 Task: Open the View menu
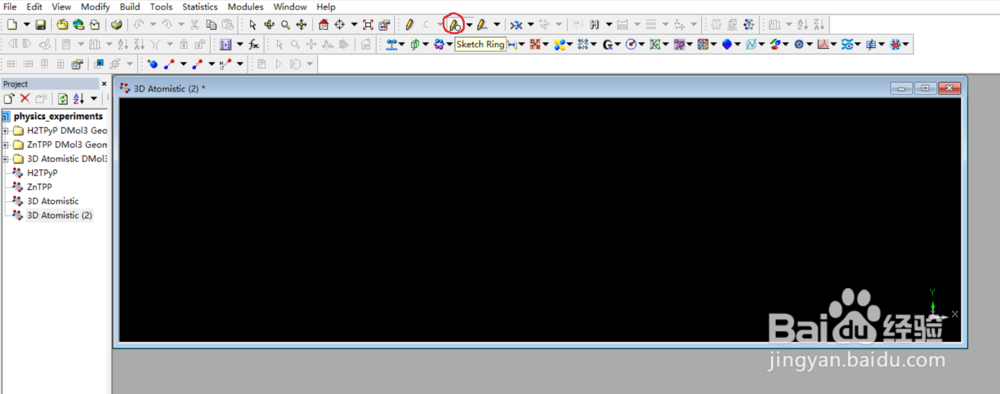point(61,7)
